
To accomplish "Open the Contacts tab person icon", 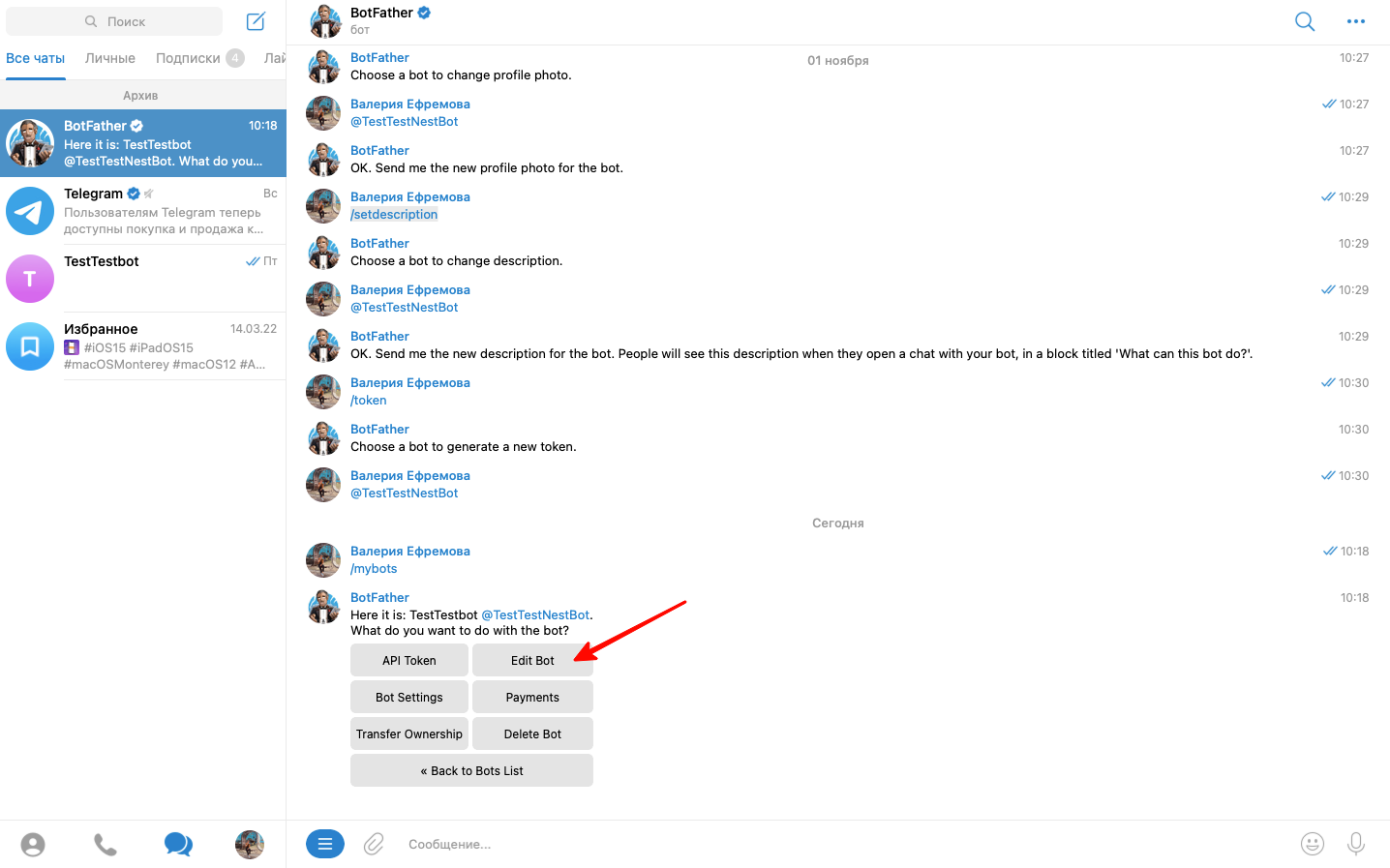I will pyautogui.click(x=33, y=845).
